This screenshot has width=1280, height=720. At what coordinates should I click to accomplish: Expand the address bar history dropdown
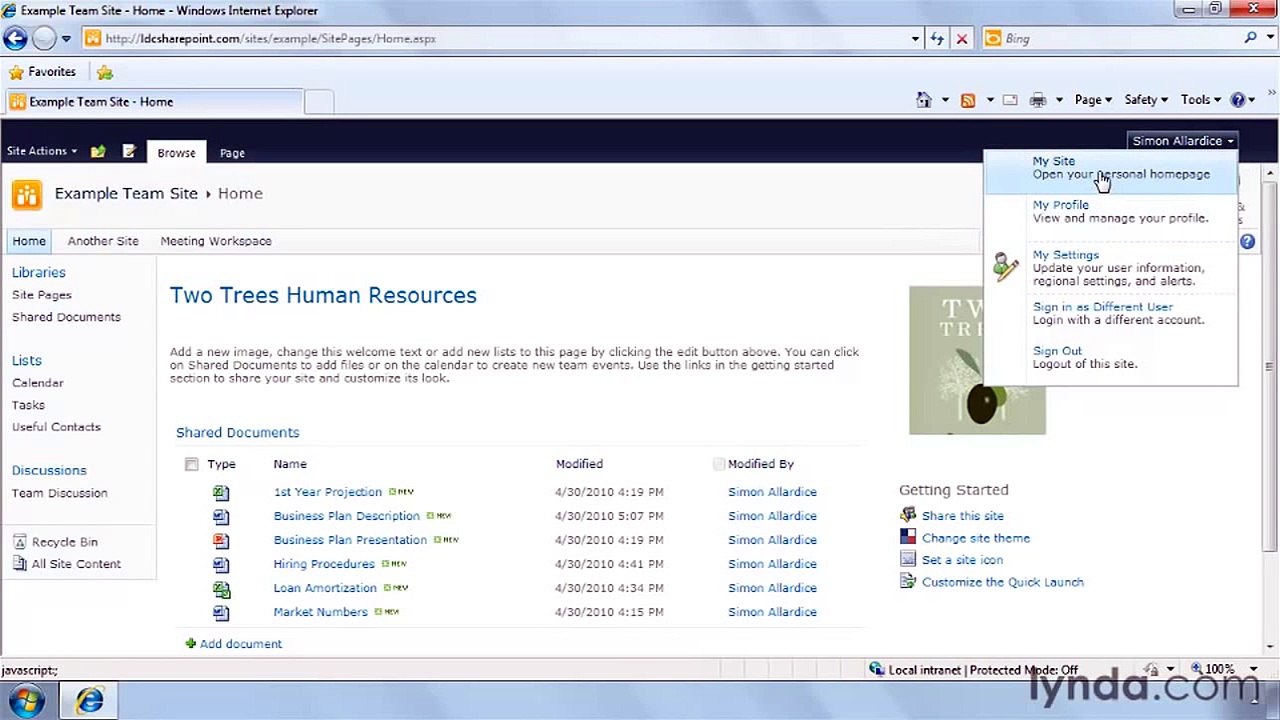[915, 38]
